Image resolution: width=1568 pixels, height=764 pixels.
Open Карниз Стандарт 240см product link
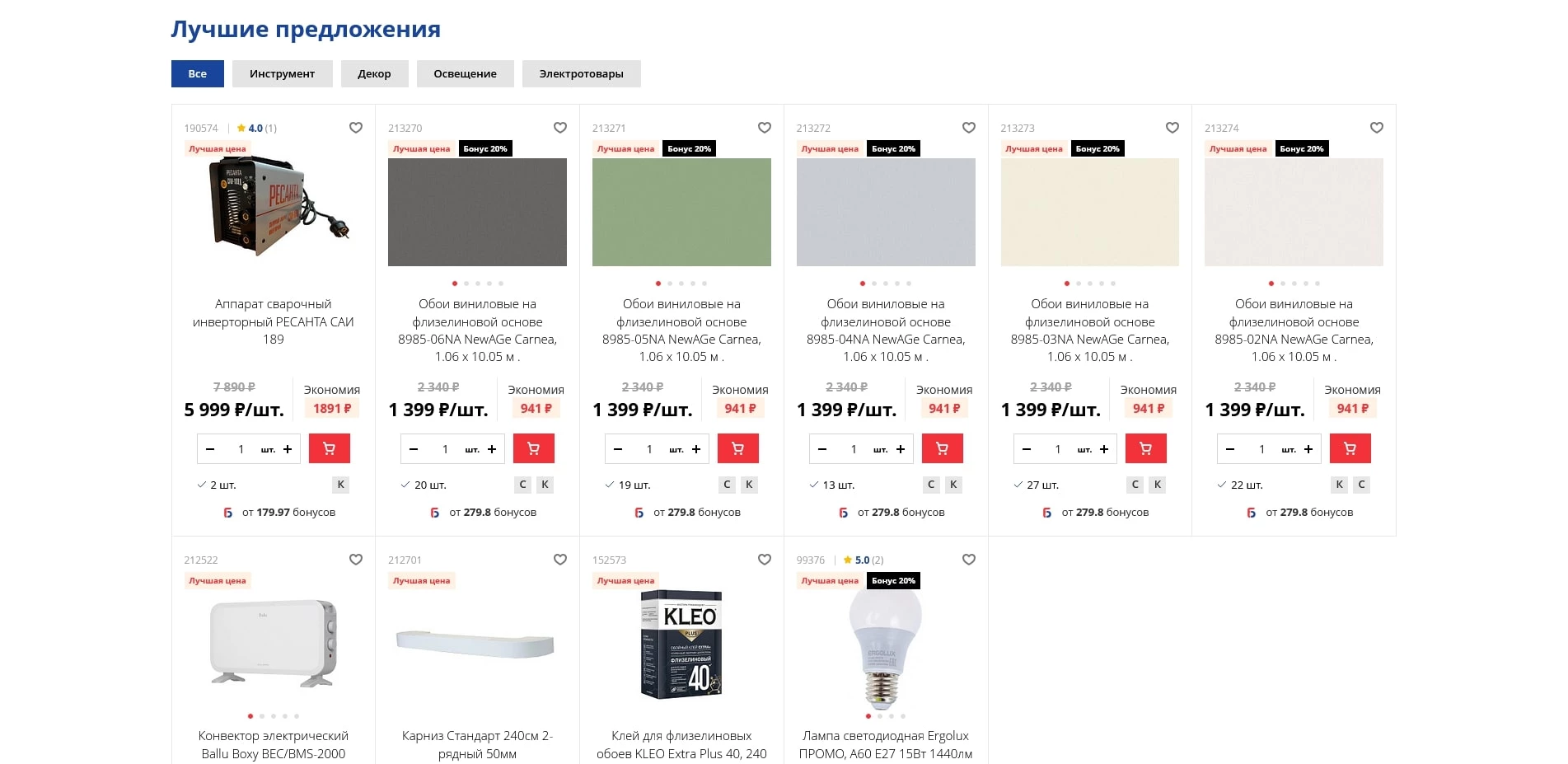point(477,744)
